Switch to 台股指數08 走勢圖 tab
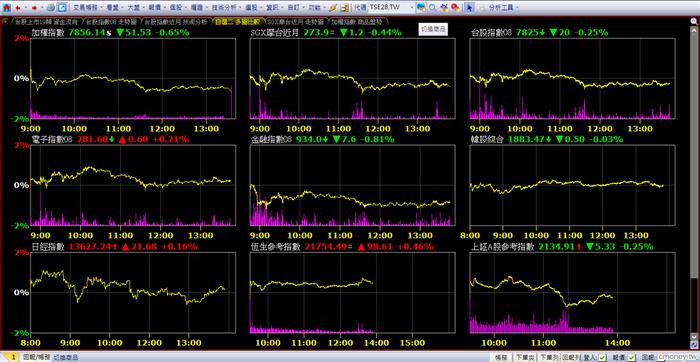700x362 pixels. tap(112, 21)
